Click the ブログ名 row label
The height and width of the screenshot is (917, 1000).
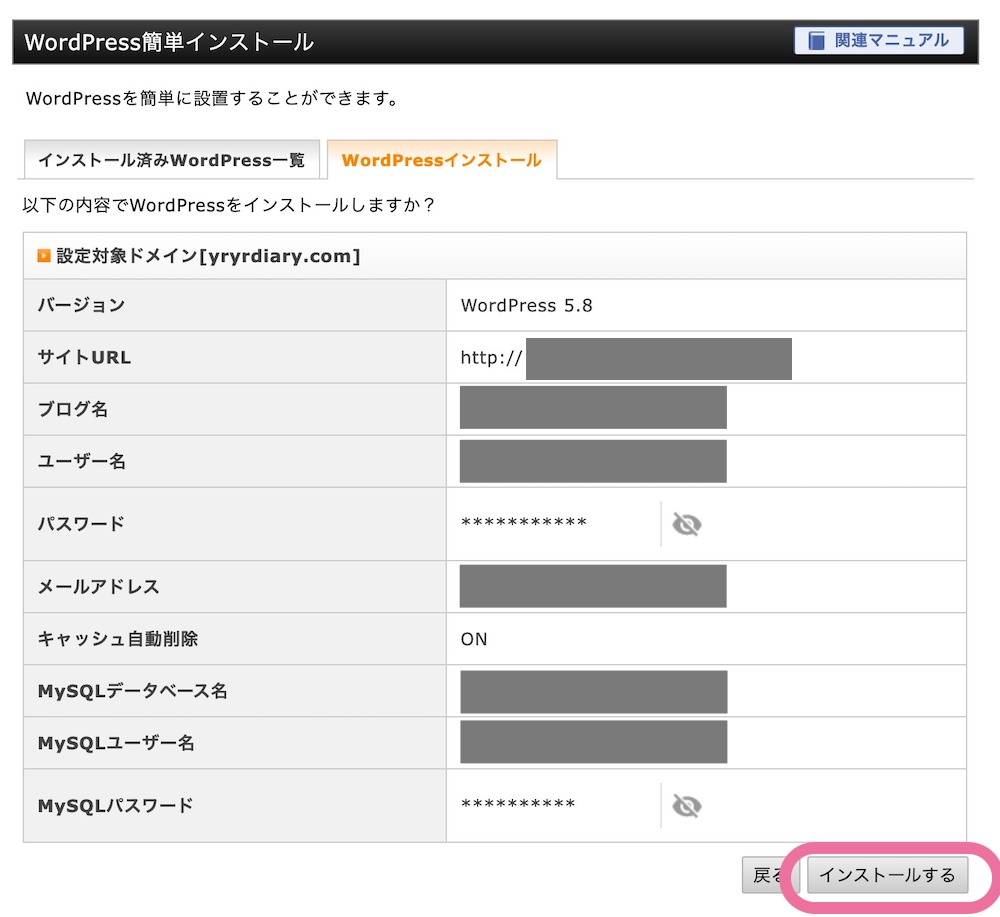click(73, 409)
